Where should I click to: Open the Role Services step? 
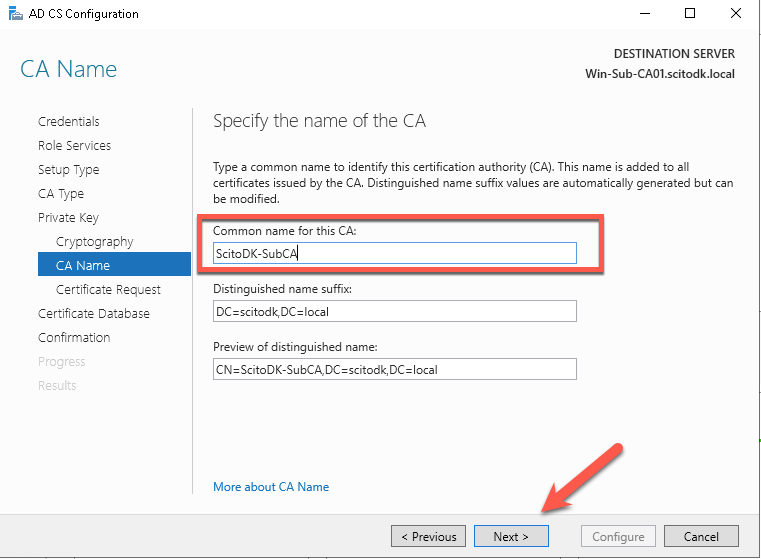coord(74,146)
